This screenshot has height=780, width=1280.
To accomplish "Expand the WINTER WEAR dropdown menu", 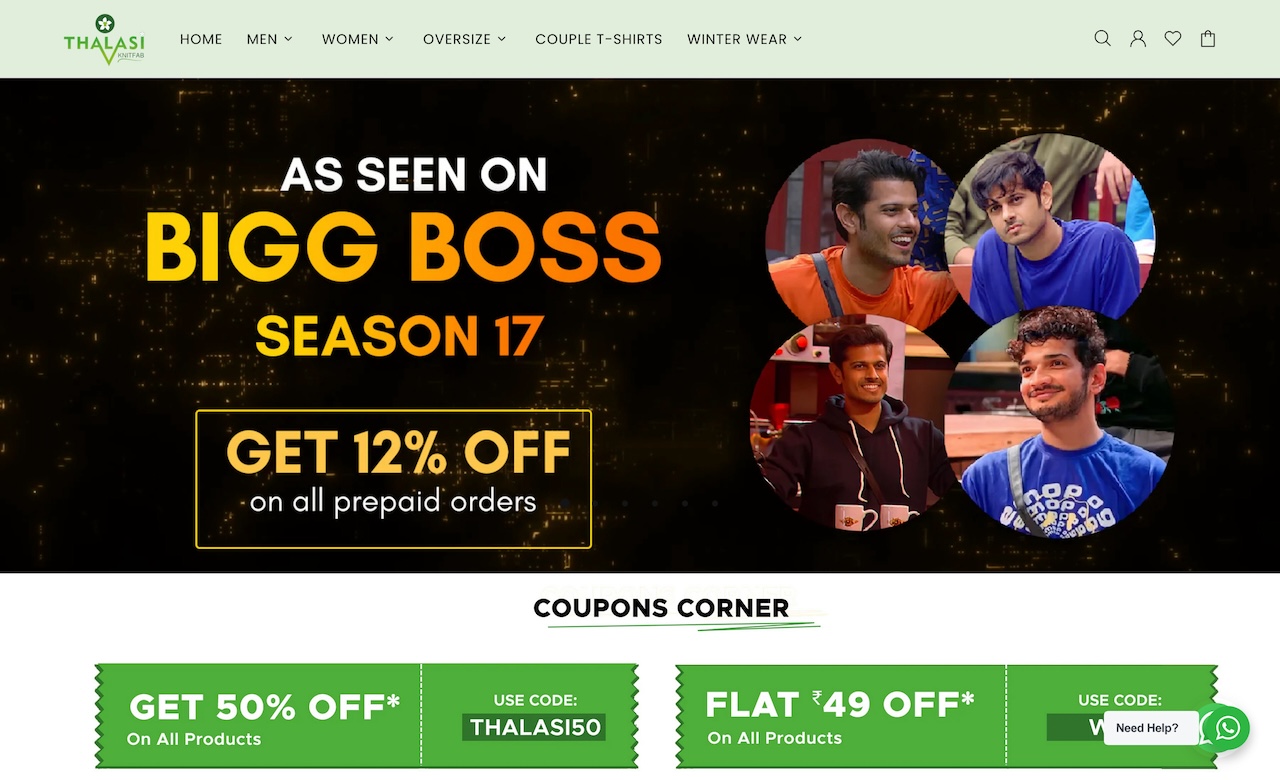I will pos(745,39).
